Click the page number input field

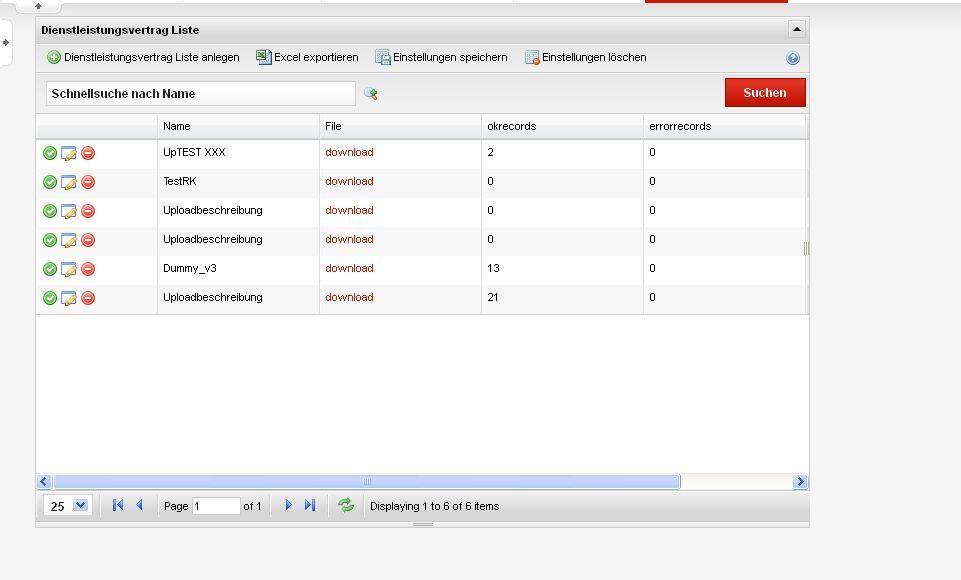click(216, 506)
